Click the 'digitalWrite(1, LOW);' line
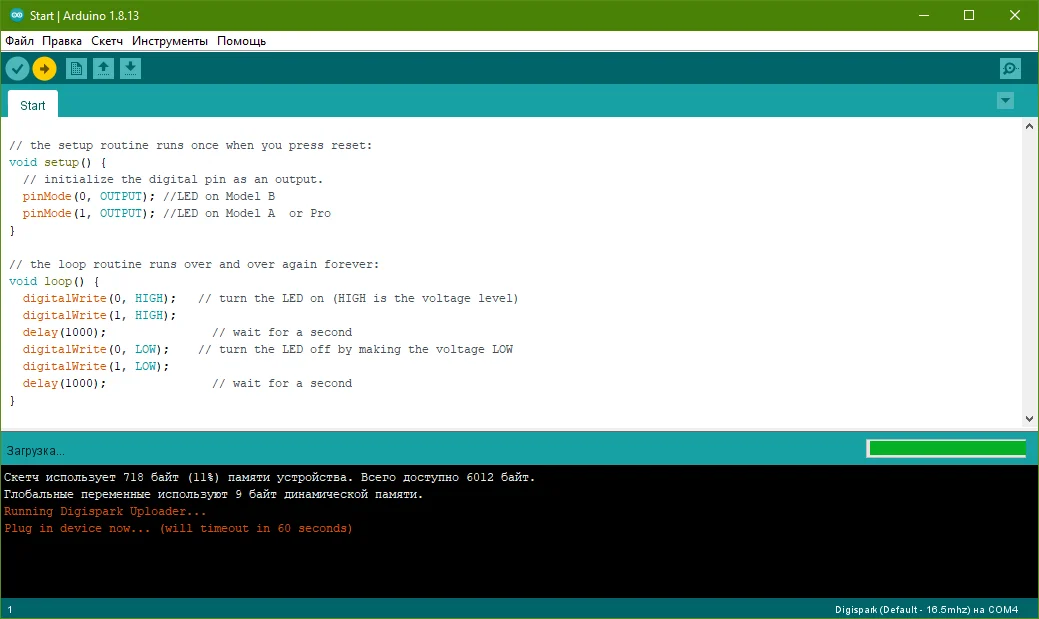 (x=95, y=366)
